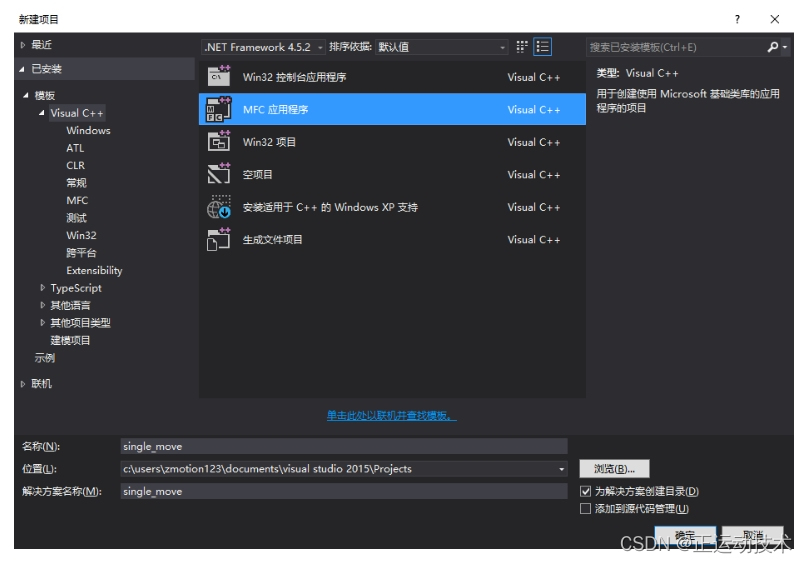The height and width of the screenshot is (563, 808).
Task: Select Windows under Visual C++
Action: [88, 130]
